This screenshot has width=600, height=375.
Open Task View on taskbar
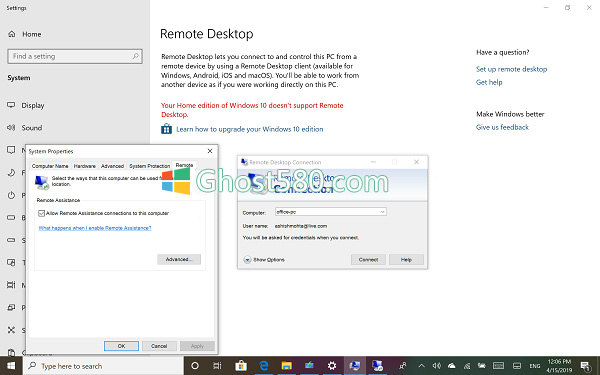coord(217,366)
